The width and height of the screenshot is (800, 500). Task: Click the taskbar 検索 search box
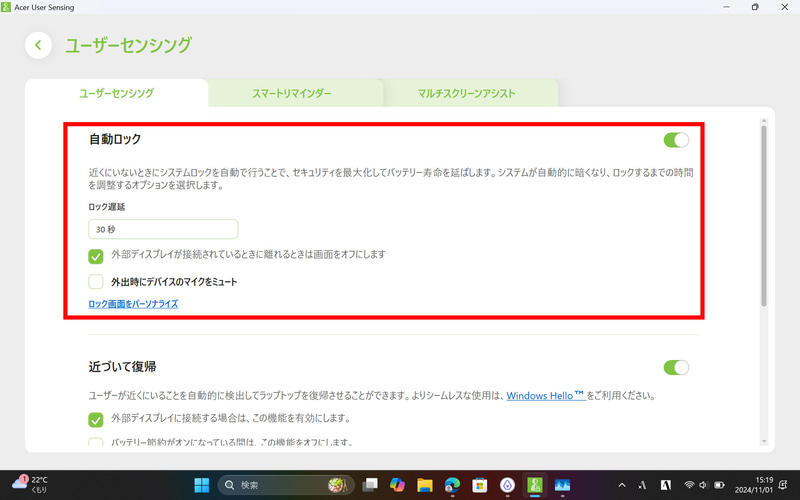point(286,485)
